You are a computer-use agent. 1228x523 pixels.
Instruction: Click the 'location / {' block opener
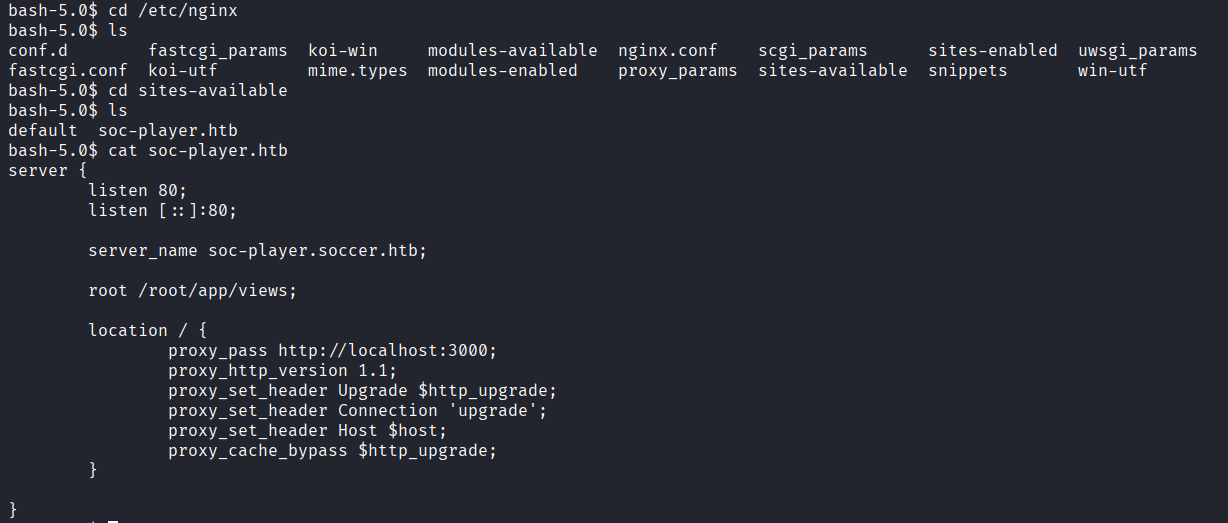point(148,330)
